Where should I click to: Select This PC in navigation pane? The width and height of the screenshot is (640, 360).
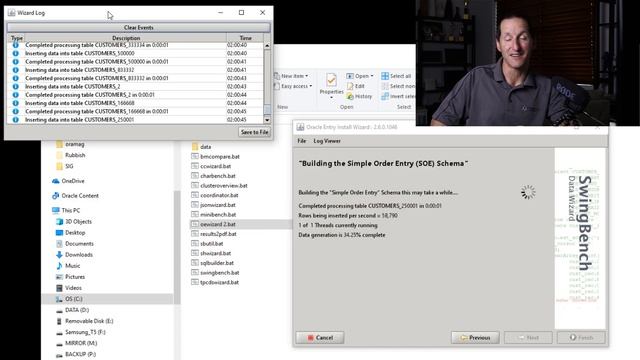66,210
